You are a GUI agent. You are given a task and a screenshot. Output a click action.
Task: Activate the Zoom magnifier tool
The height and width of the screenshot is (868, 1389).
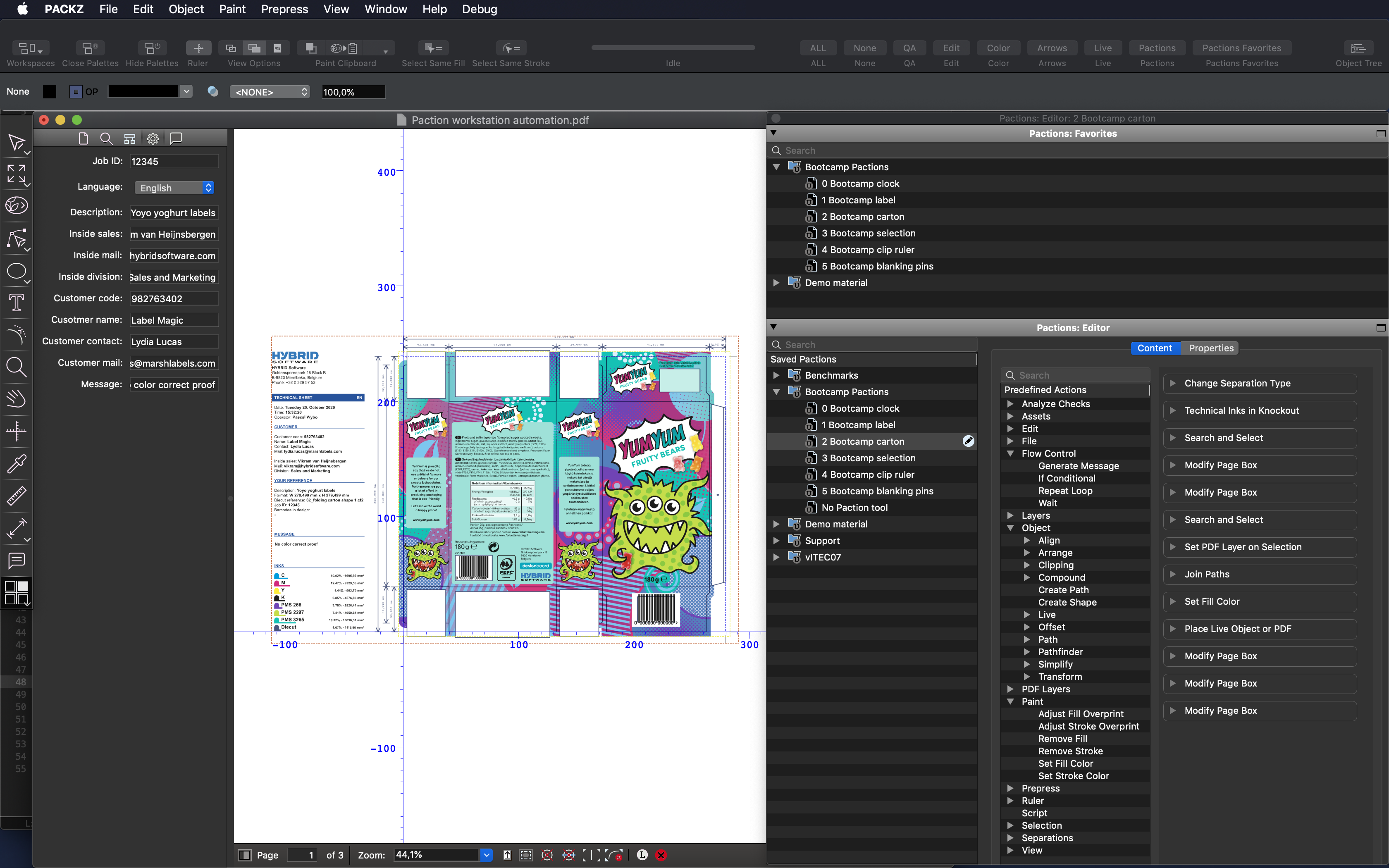click(x=16, y=366)
